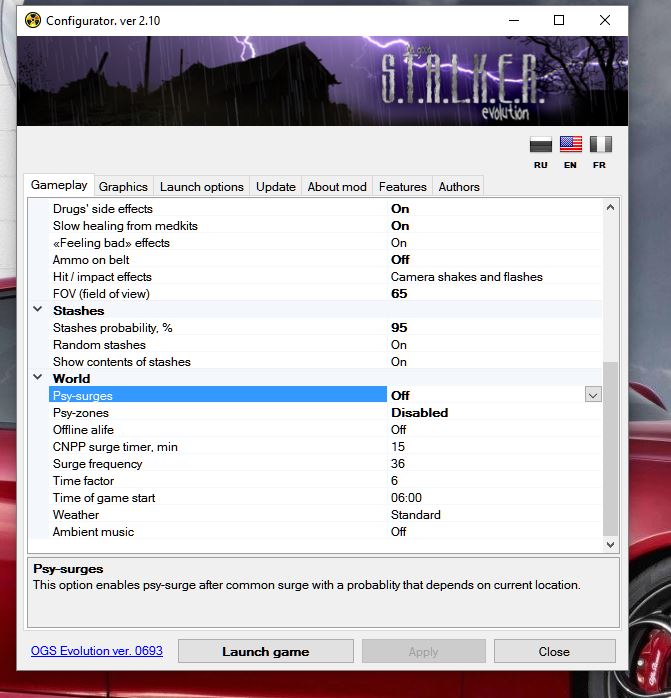Click Weather value Standard
This screenshot has height=698, width=671.
(415, 515)
